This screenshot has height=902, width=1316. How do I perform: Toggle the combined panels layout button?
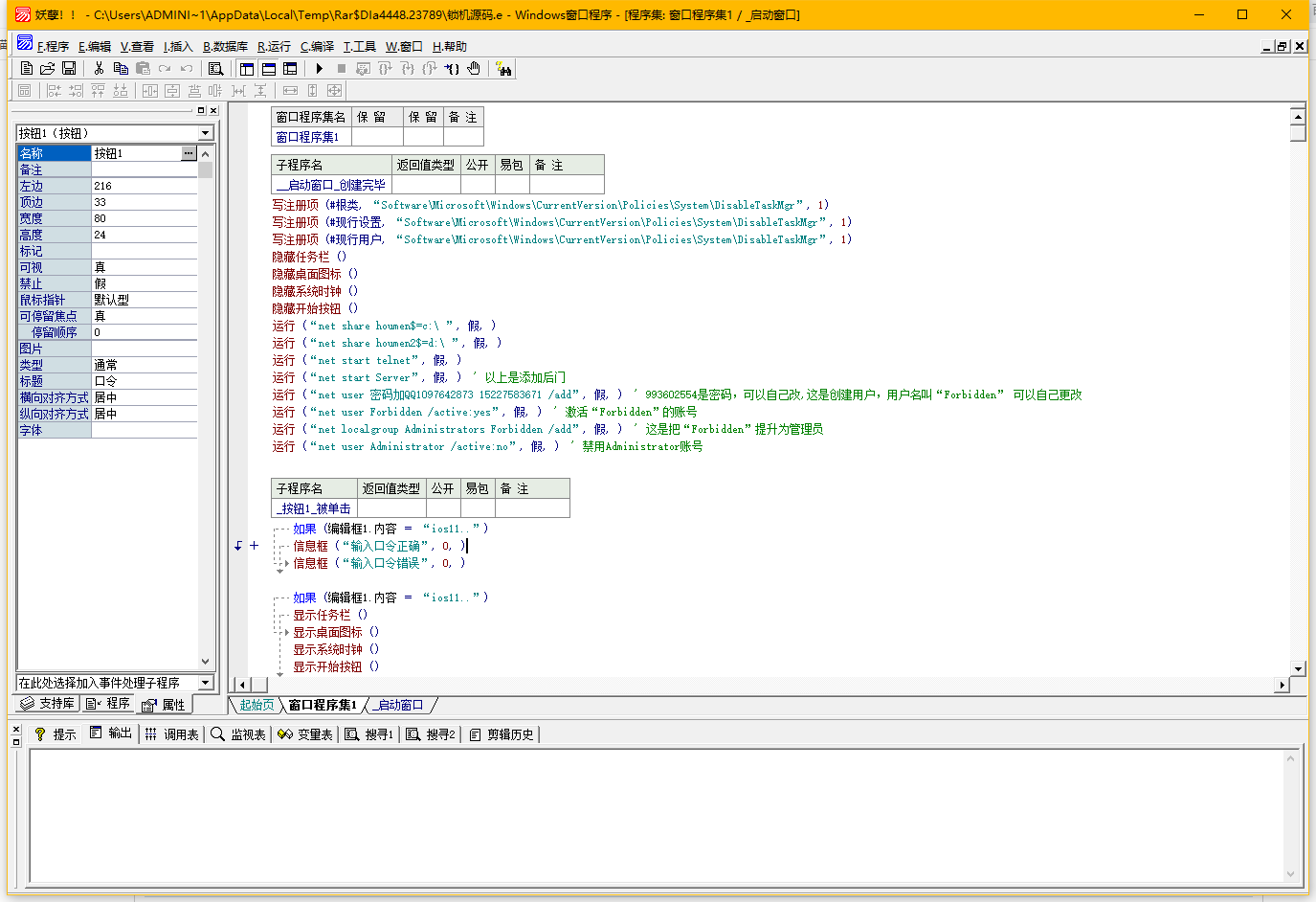(x=290, y=68)
